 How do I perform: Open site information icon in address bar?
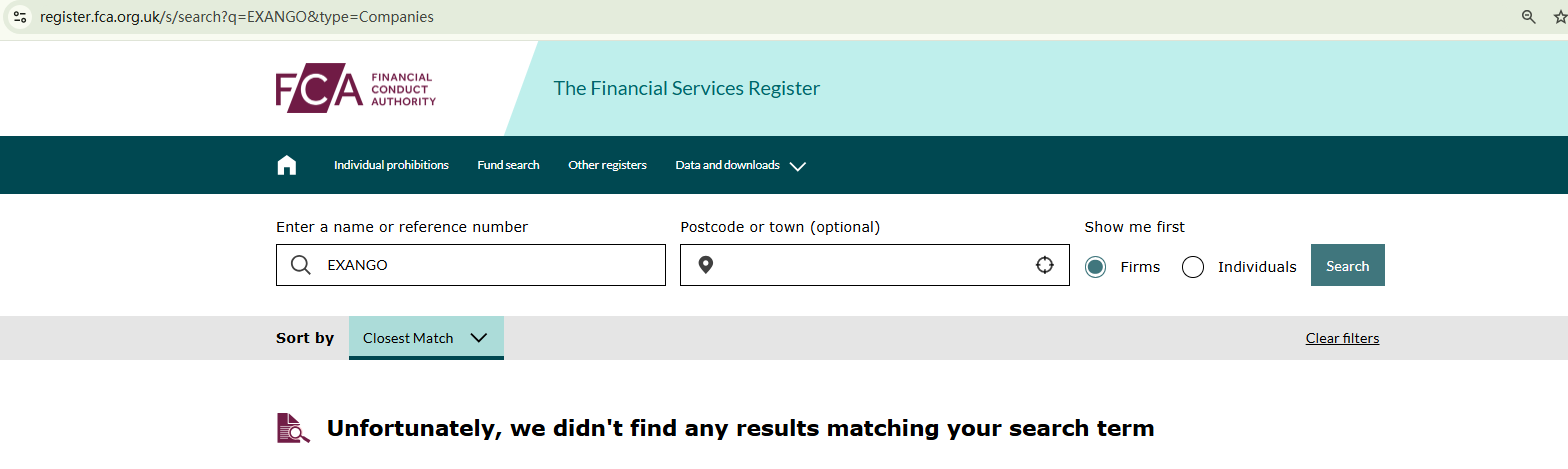[x=20, y=17]
